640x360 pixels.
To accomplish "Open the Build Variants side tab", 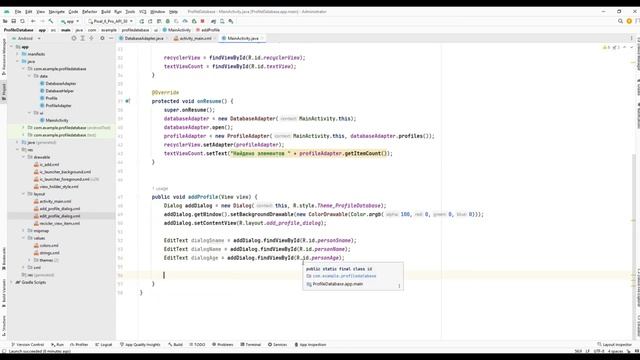I will click(x=4, y=293).
